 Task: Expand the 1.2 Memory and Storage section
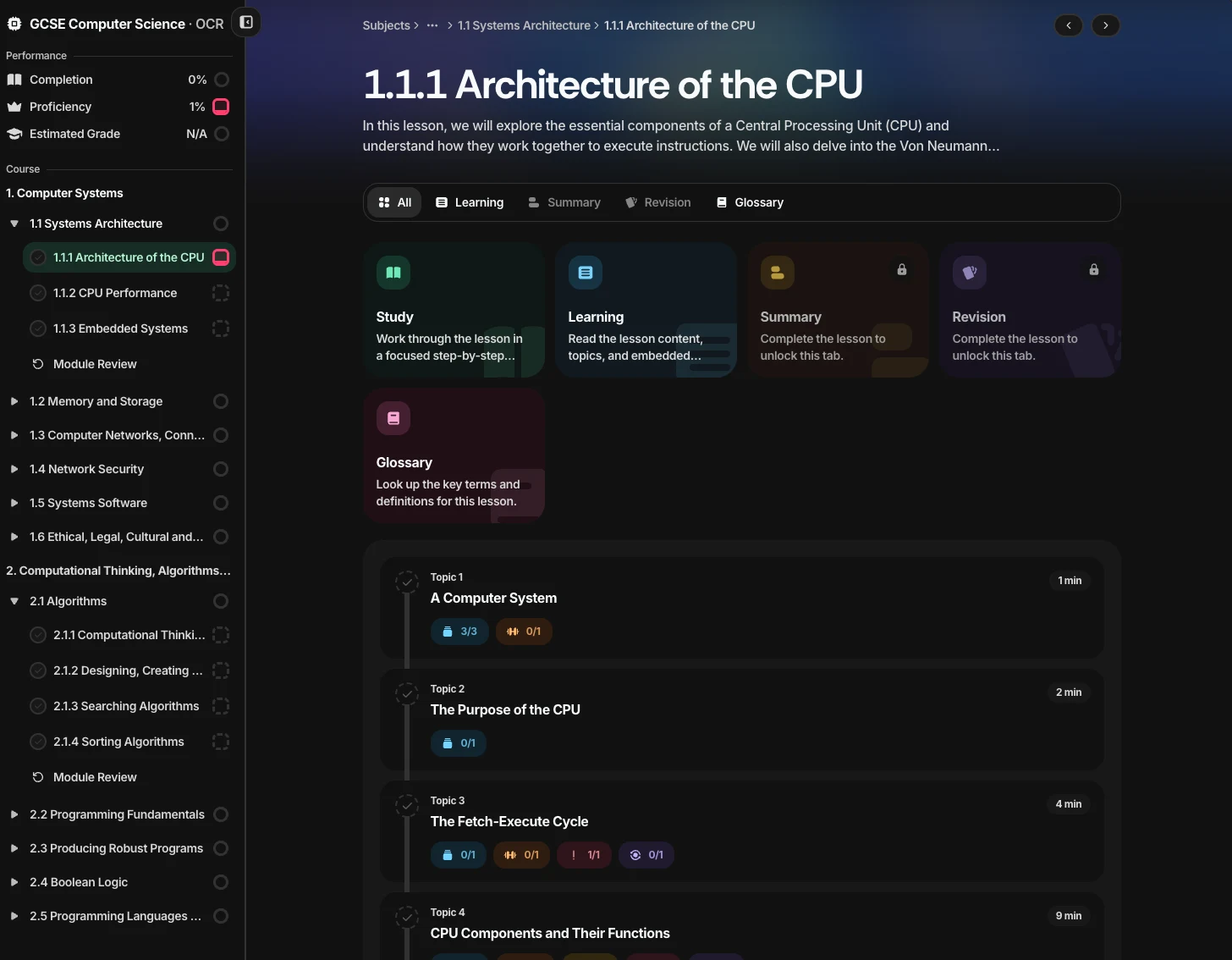[x=14, y=401]
